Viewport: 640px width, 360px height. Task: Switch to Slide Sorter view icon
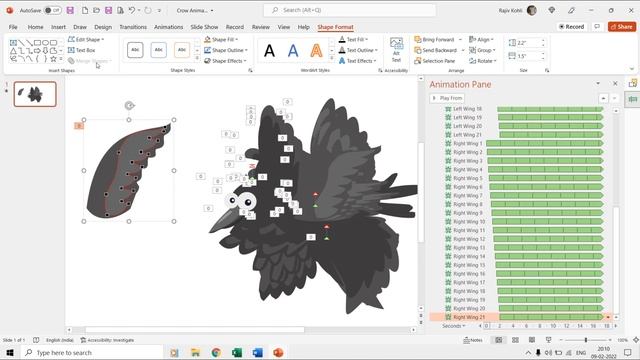tap(516, 340)
